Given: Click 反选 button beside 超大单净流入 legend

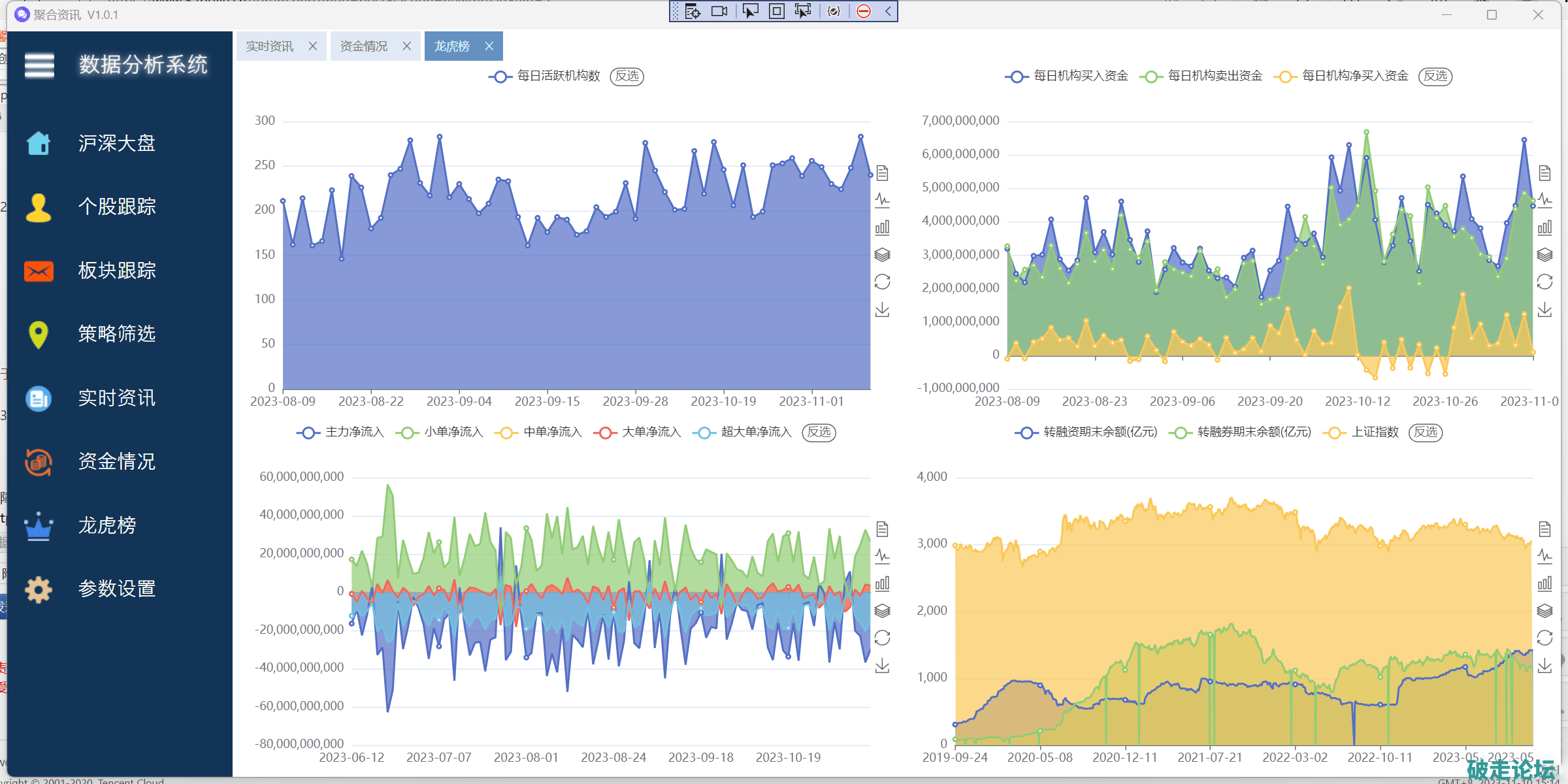Looking at the screenshot, I should [x=818, y=432].
